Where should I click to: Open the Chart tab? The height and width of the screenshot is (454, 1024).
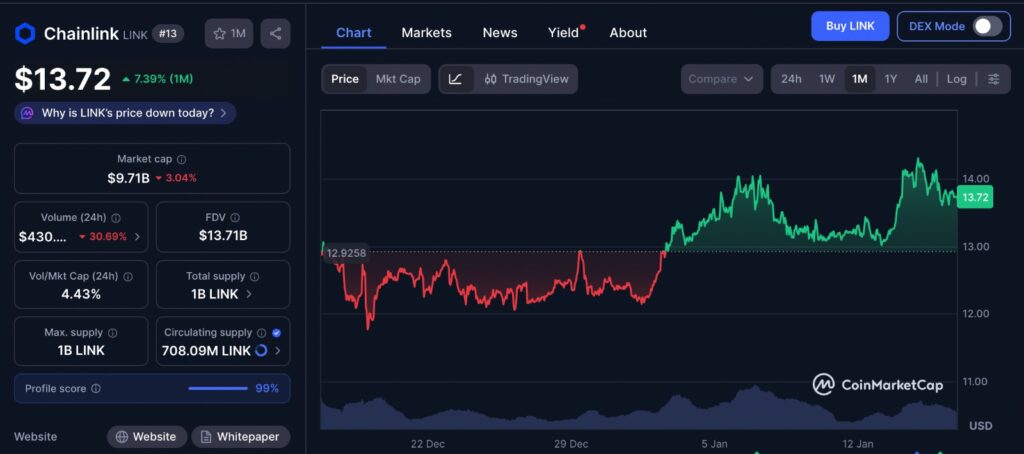354,33
